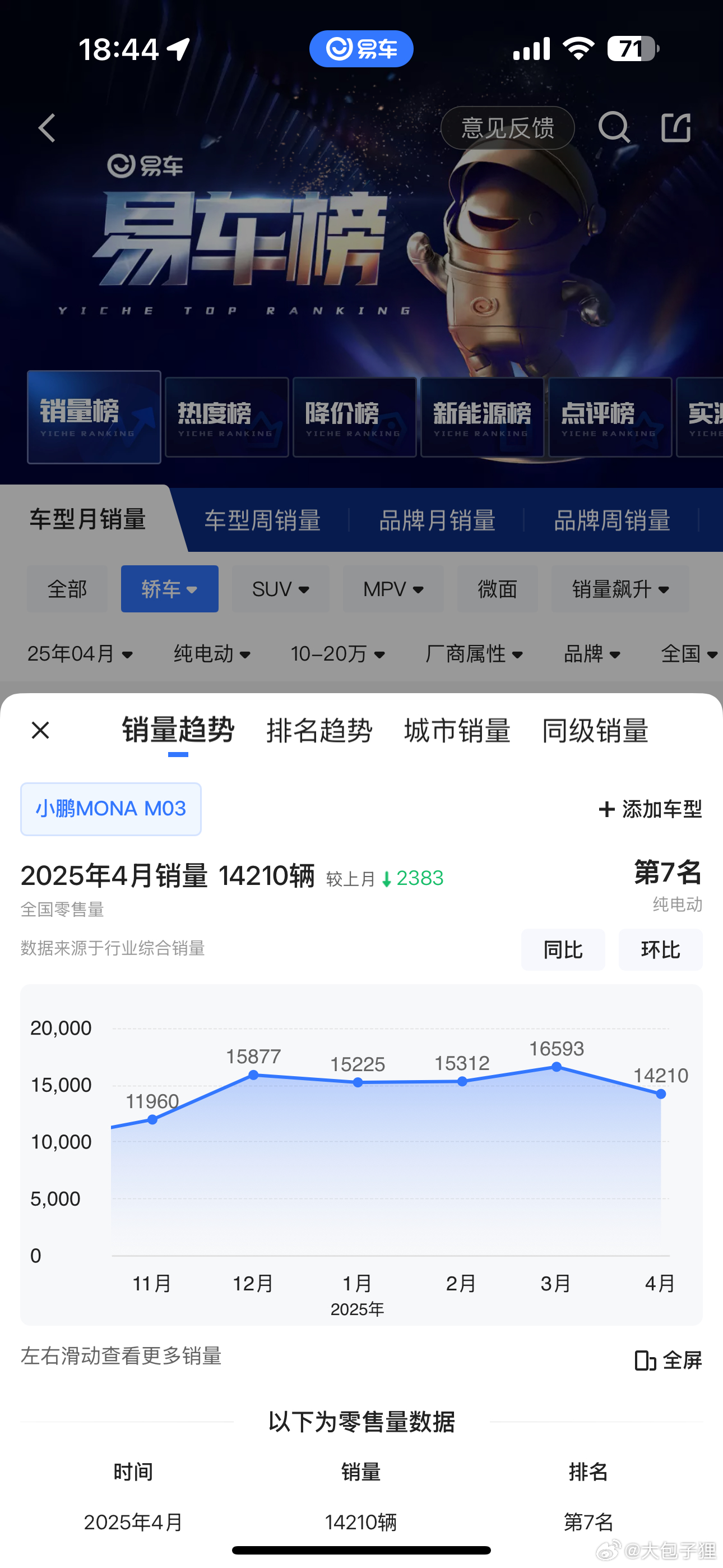The image size is (723, 1568).
Task: Select the 热度榜 ranking card
Action: (x=227, y=417)
